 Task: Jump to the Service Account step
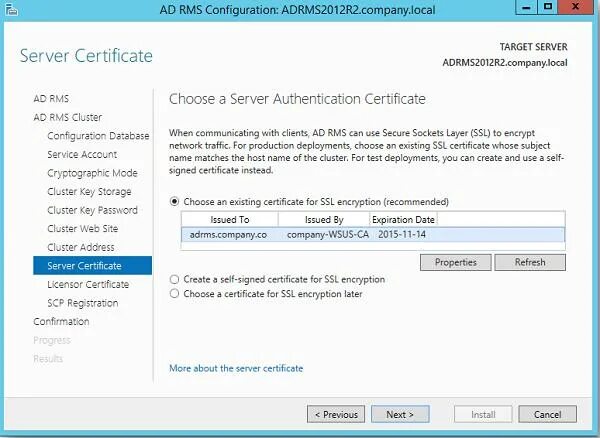[x=82, y=154]
